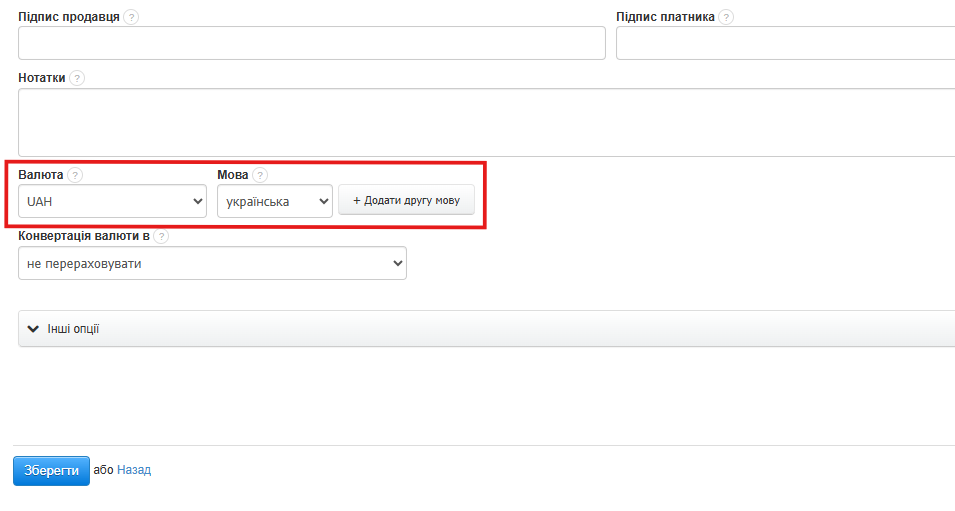Screen dimensions: 955x511
Task: Click help icon next to Підпис продавця
Action: (x=132, y=17)
